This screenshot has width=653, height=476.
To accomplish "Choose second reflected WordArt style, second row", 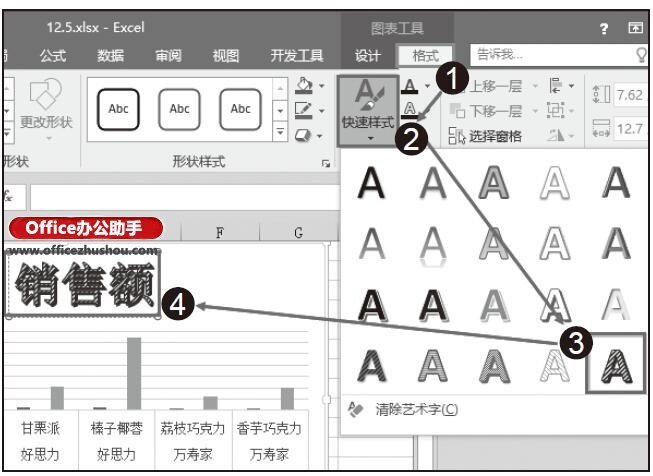I will coord(433,246).
